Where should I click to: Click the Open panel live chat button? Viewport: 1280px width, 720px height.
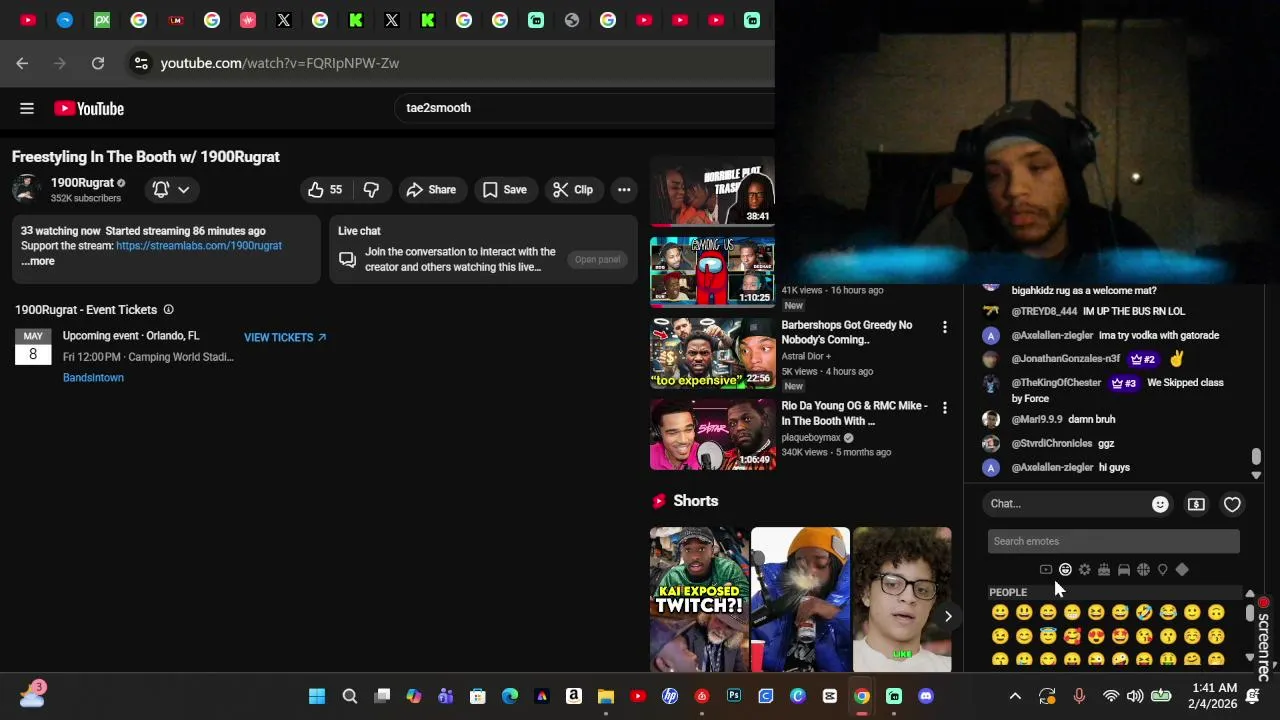pos(597,259)
